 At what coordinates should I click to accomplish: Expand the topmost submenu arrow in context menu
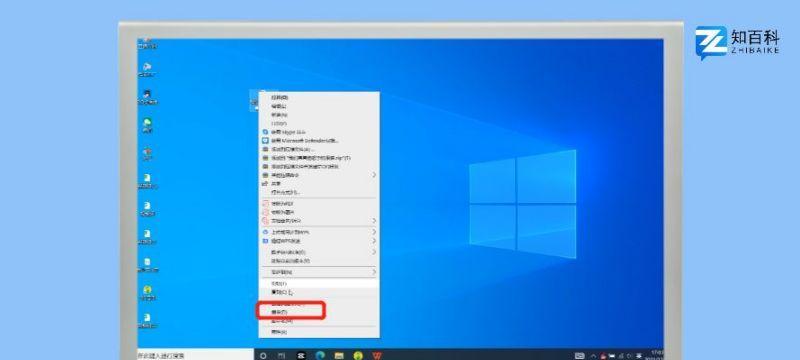point(374,175)
